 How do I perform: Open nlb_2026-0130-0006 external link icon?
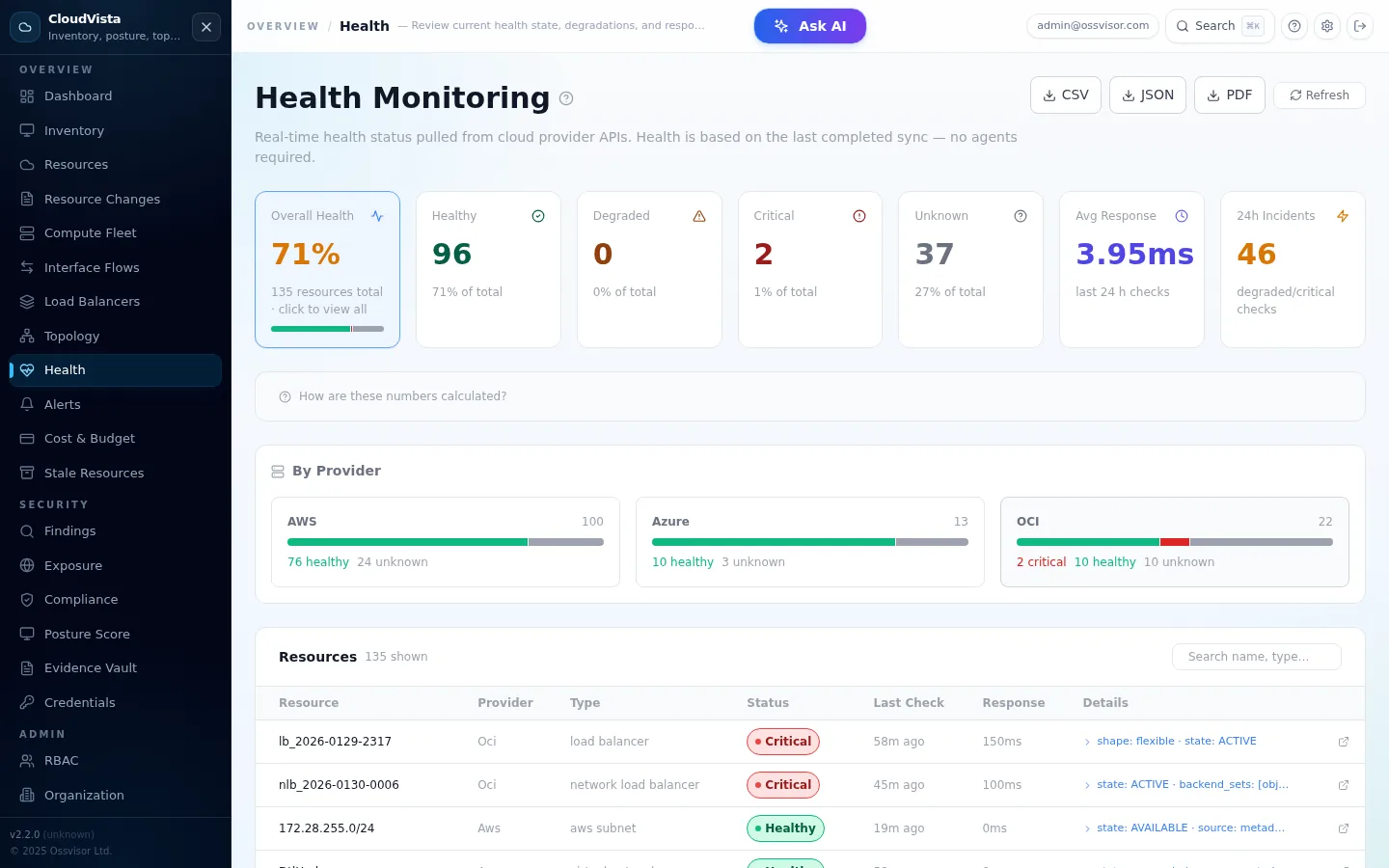[1344, 785]
